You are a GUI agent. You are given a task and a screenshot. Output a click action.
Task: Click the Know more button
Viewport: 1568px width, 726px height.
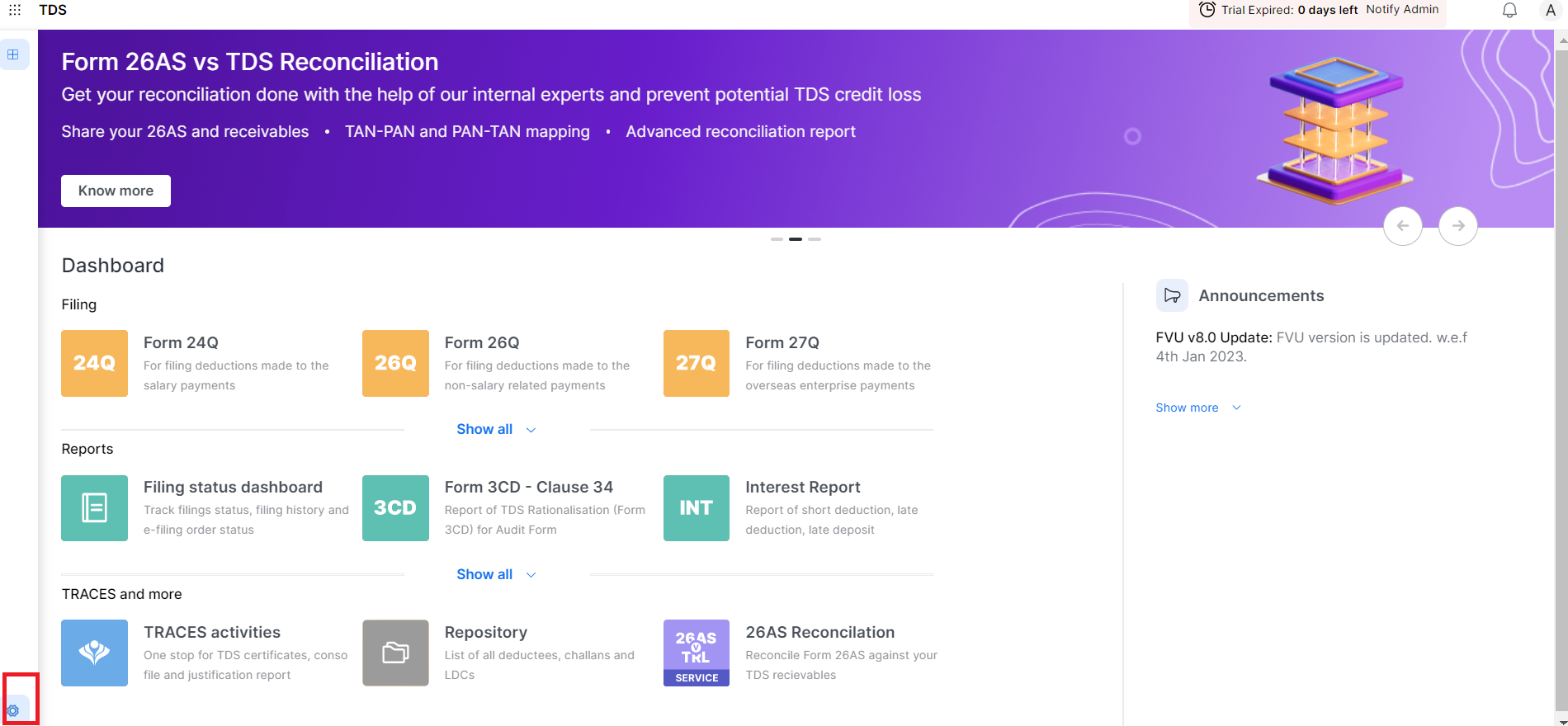point(116,191)
